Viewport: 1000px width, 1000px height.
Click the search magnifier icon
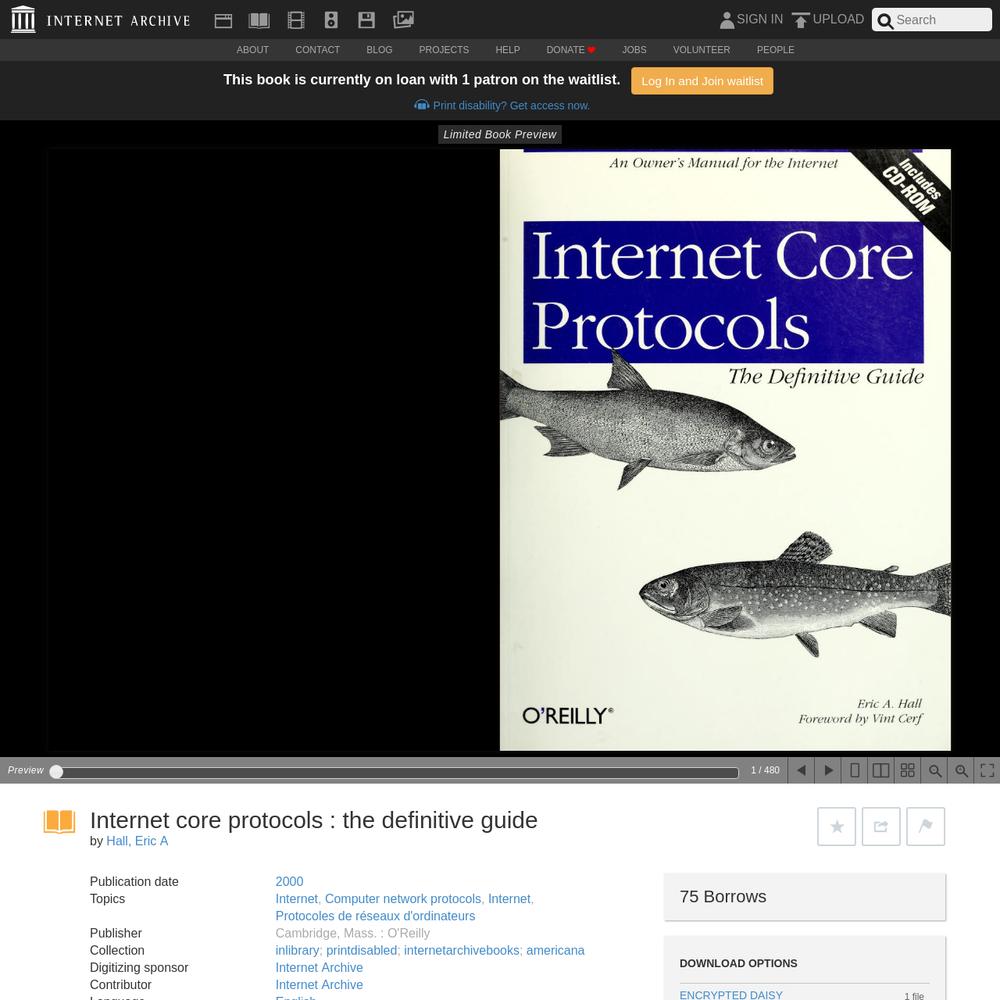tap(885, 21)
